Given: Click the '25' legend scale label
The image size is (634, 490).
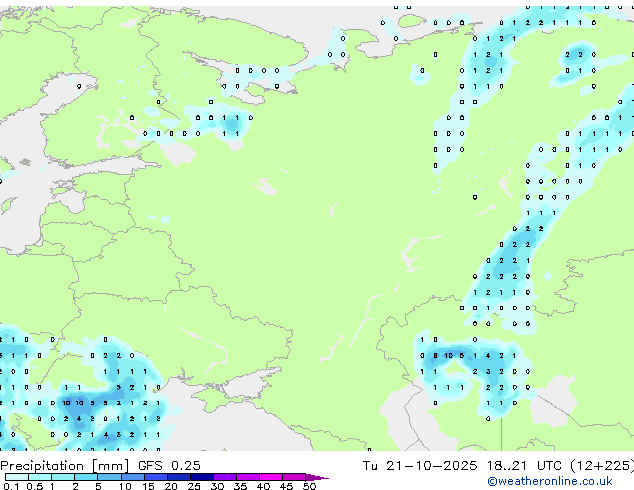Looking at the screenshot, I should (x=194, y=486).
